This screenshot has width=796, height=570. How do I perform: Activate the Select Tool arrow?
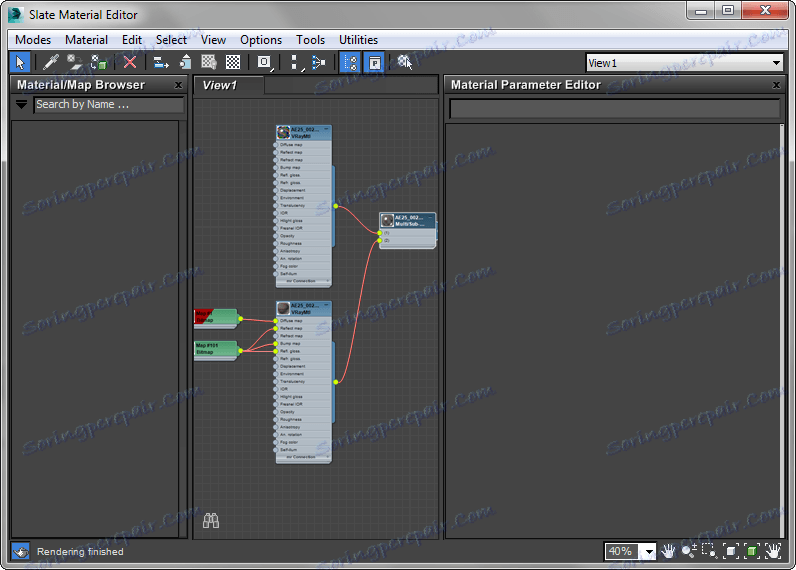click(20, 62)
